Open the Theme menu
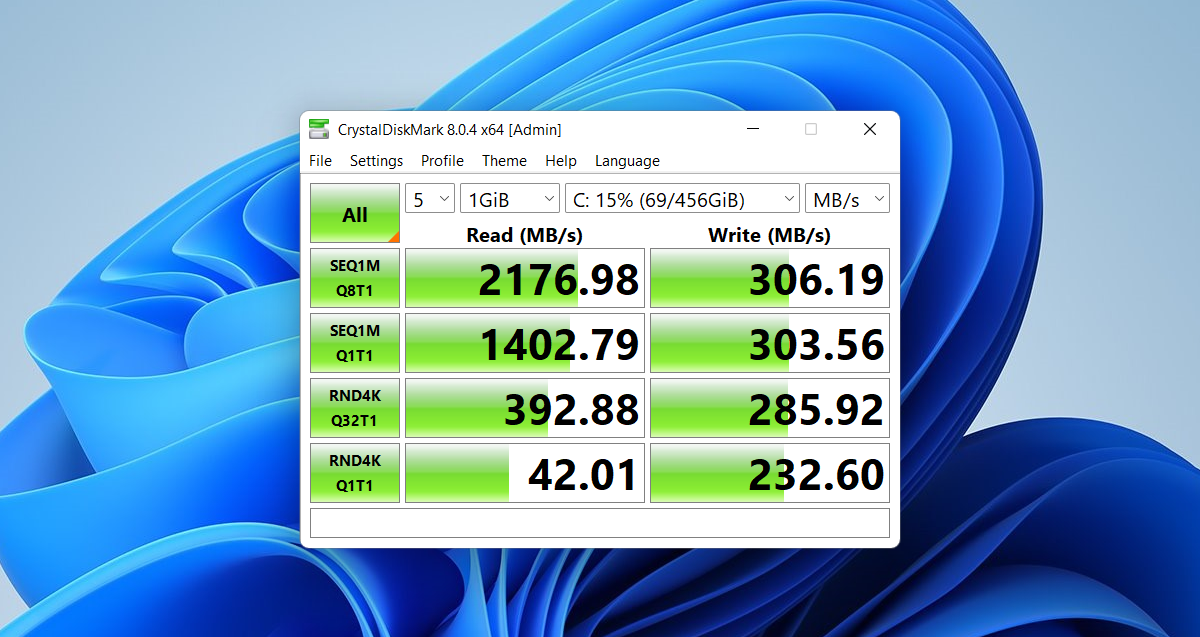The width and height of the screenshot is (1200, 637). (x=504, y=161)
